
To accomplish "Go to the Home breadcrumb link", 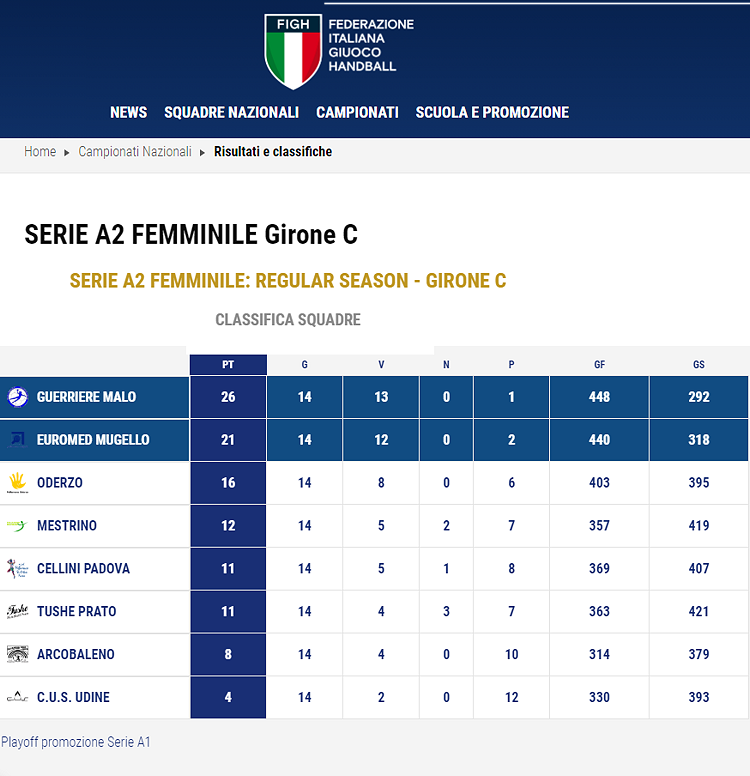I will [x=40, y=151].
